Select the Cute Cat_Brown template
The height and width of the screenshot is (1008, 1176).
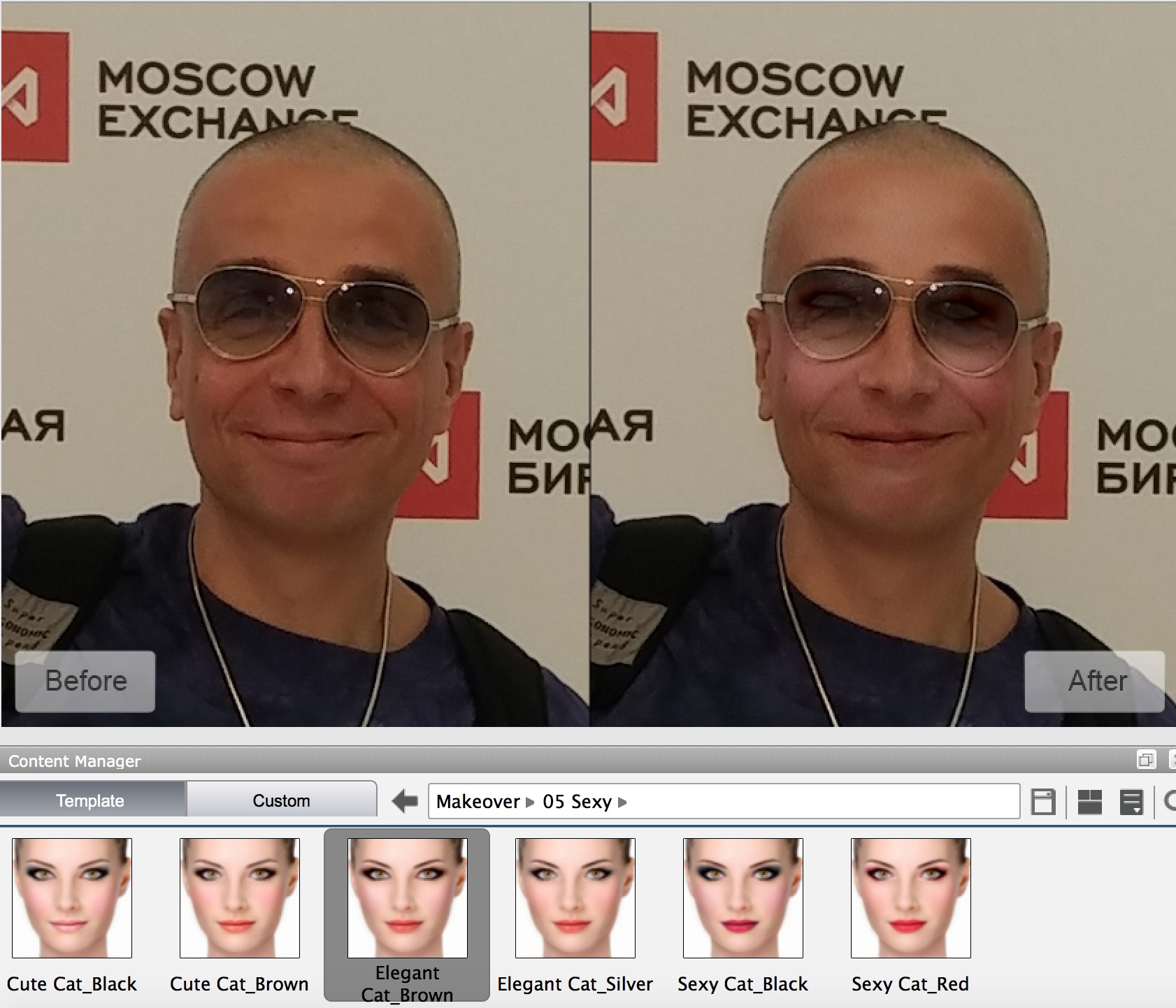240,898
